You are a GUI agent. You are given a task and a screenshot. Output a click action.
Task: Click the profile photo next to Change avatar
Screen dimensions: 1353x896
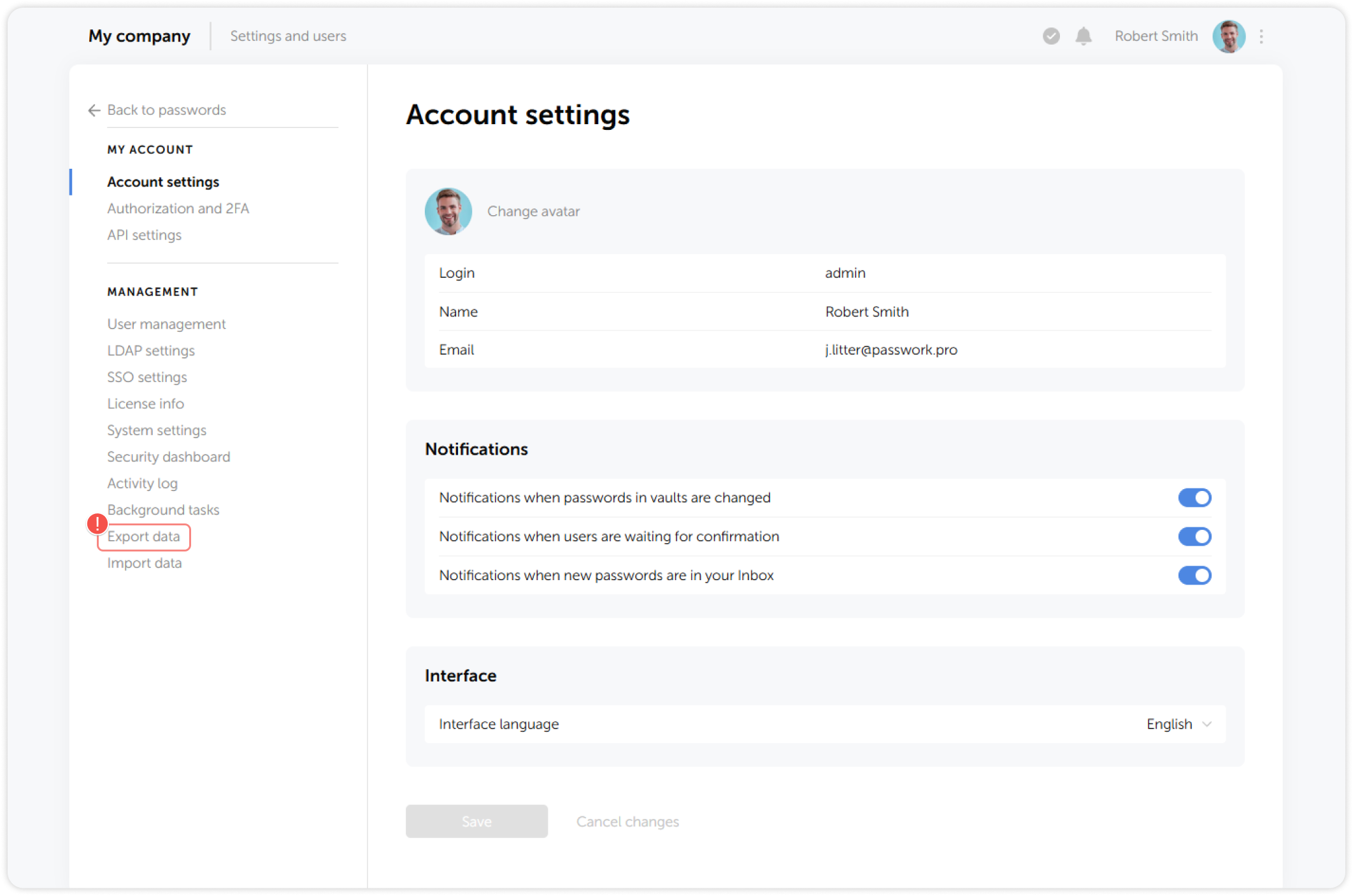(x=448, y=211)
